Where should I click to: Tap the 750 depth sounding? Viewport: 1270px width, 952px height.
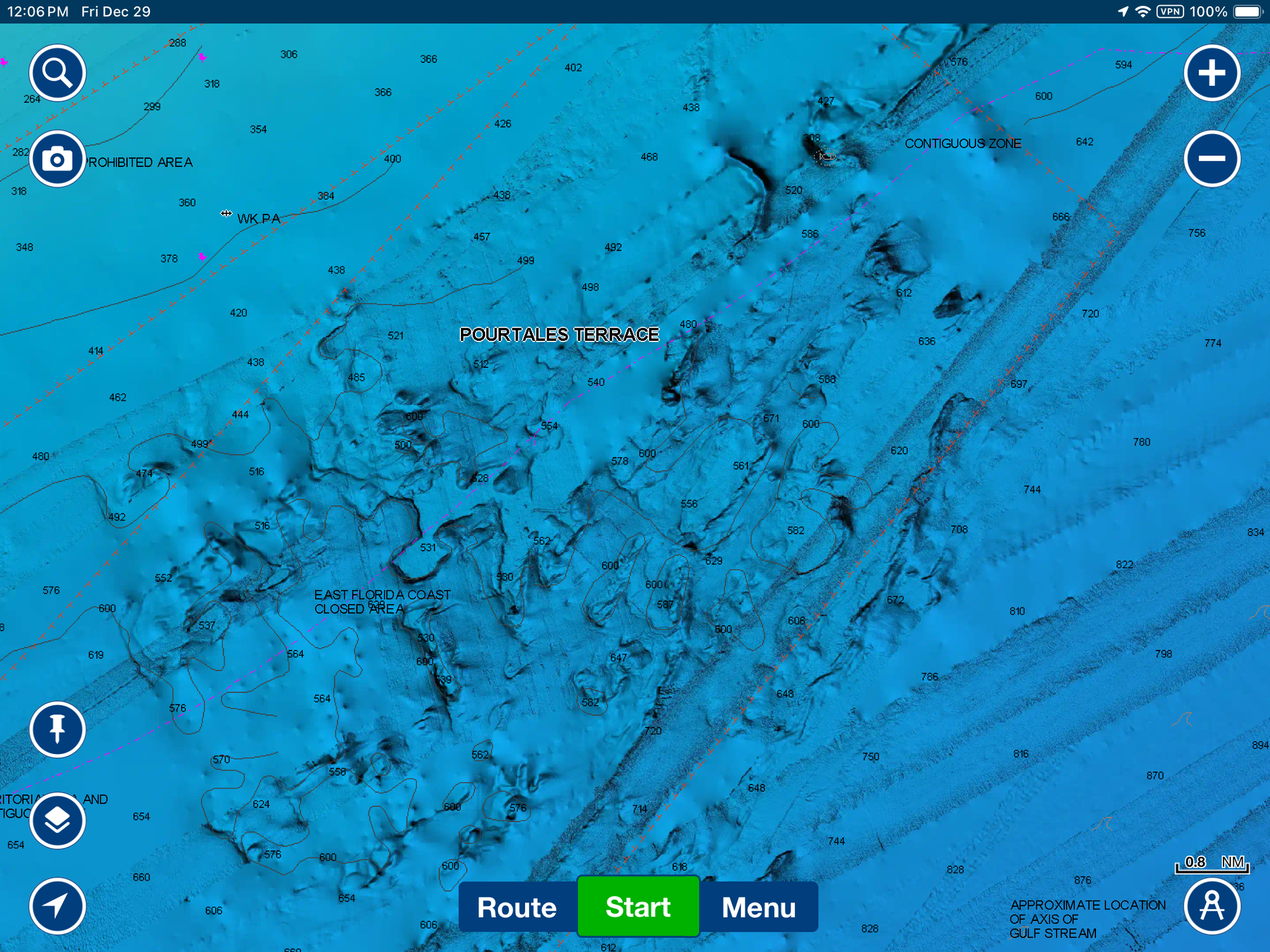tap(871, 757)
